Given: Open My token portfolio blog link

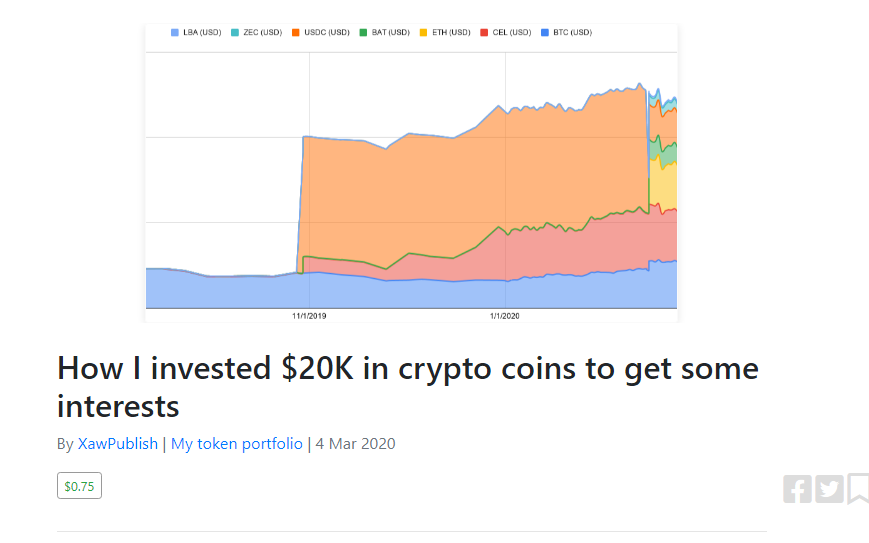Looking at the screenshot, I should tap(237, 444).
